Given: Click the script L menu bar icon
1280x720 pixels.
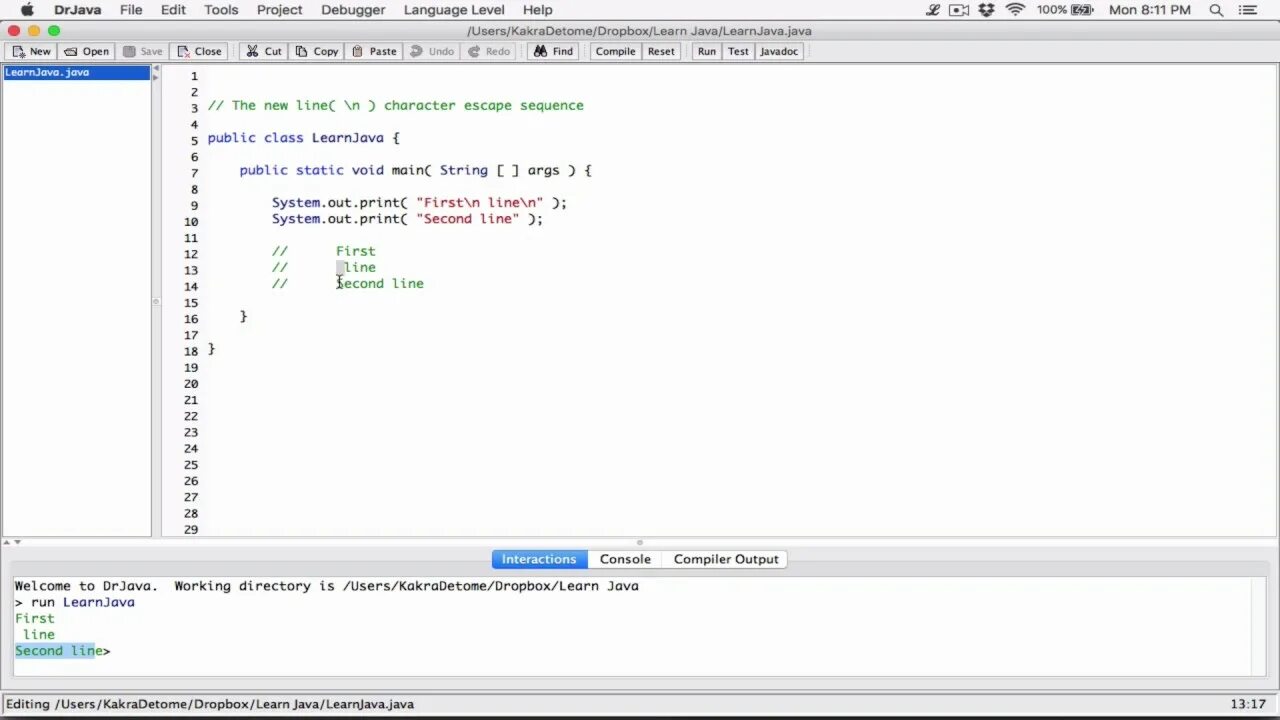Looking at the screenshot, I should (933, 10).
